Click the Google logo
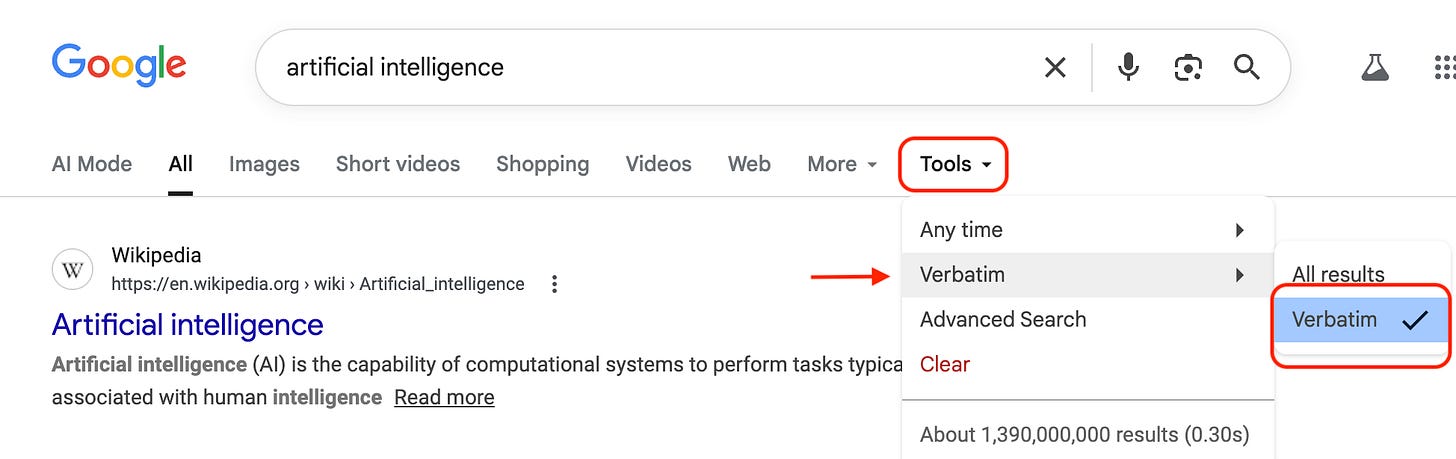 119,65
